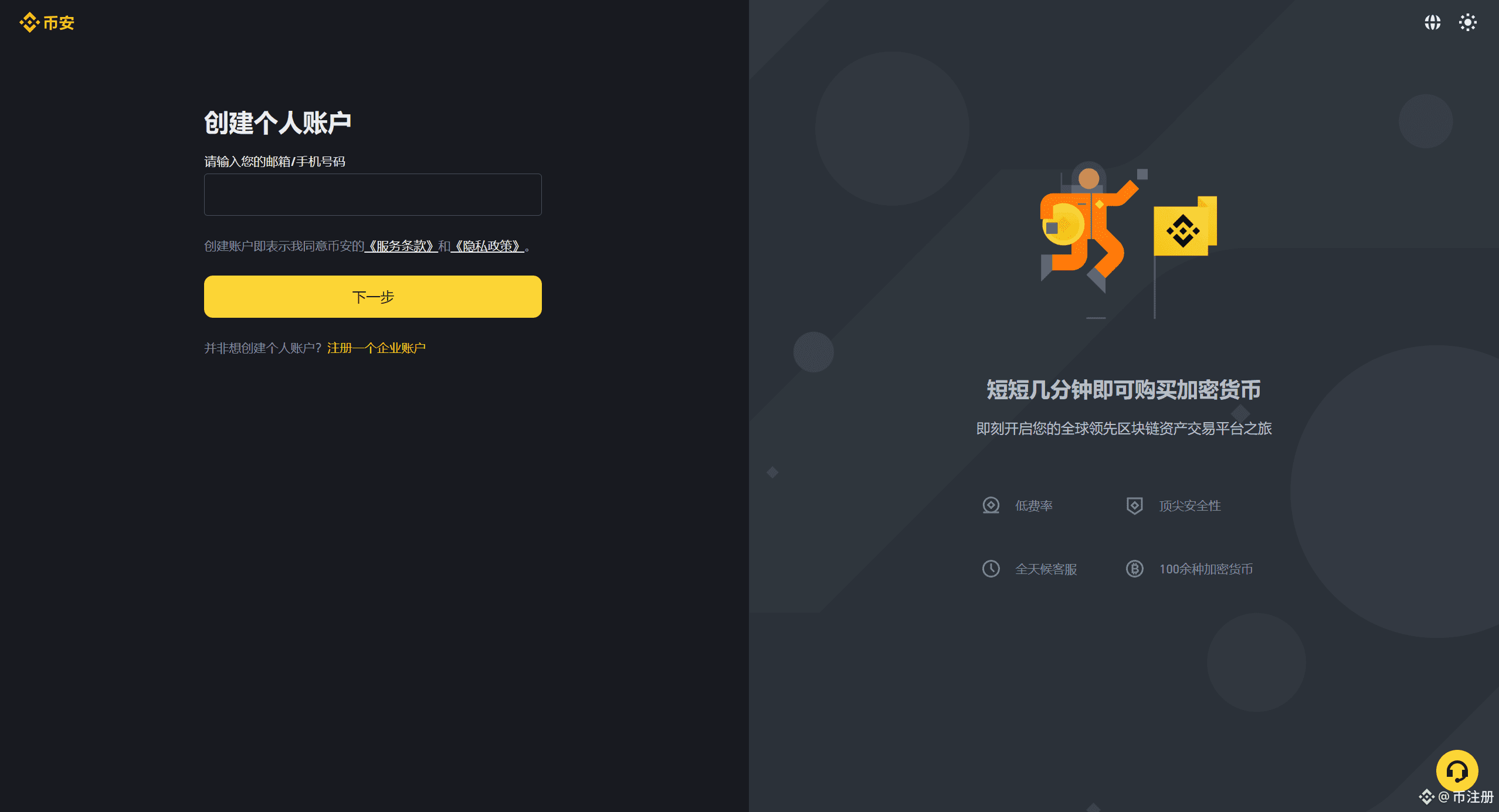Click the 创建个人账户 heading
This screenshot has height=812, width=1499.
click(x=277, y=123)
